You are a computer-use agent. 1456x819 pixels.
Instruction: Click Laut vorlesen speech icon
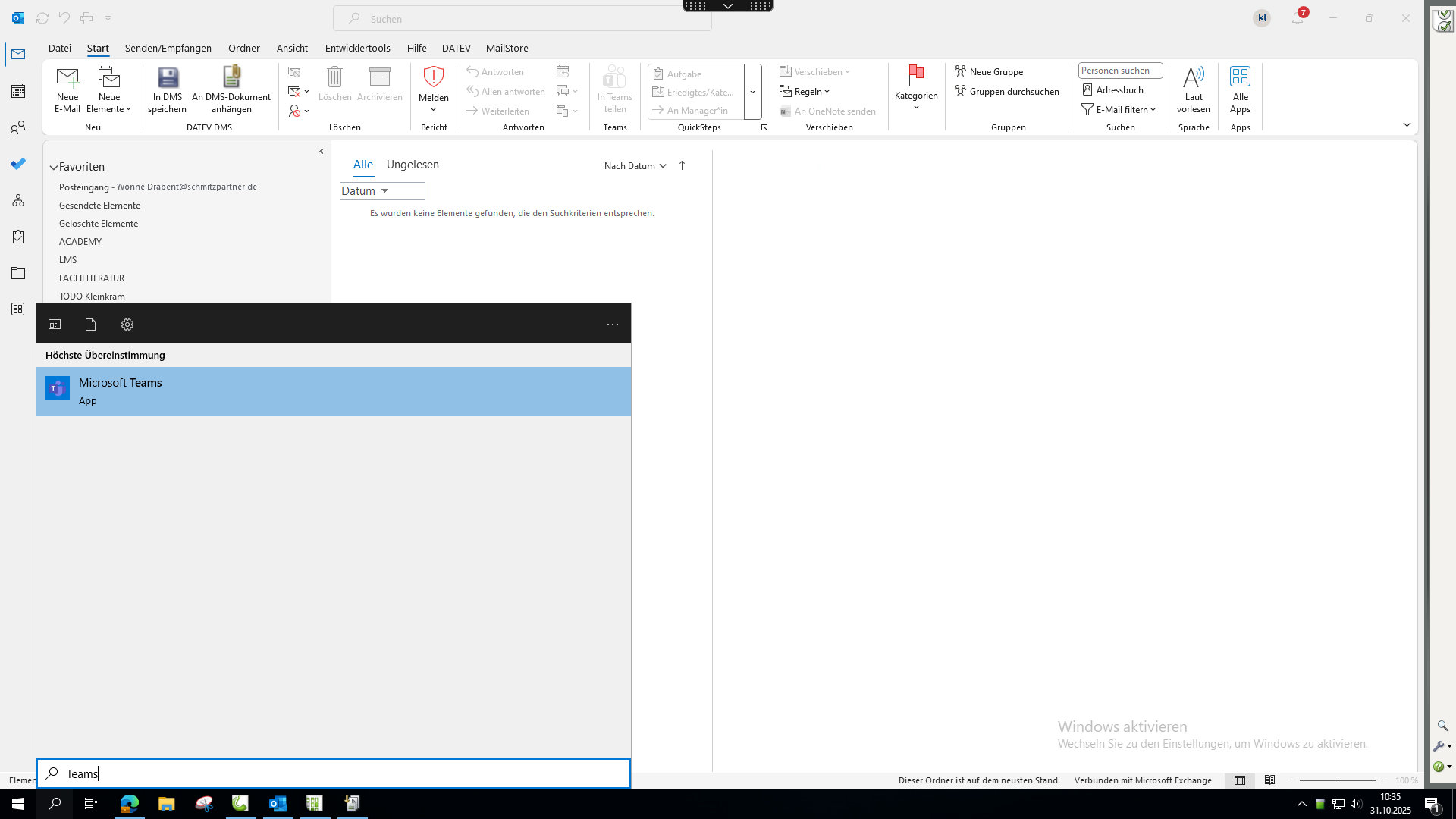point(1193,78)
